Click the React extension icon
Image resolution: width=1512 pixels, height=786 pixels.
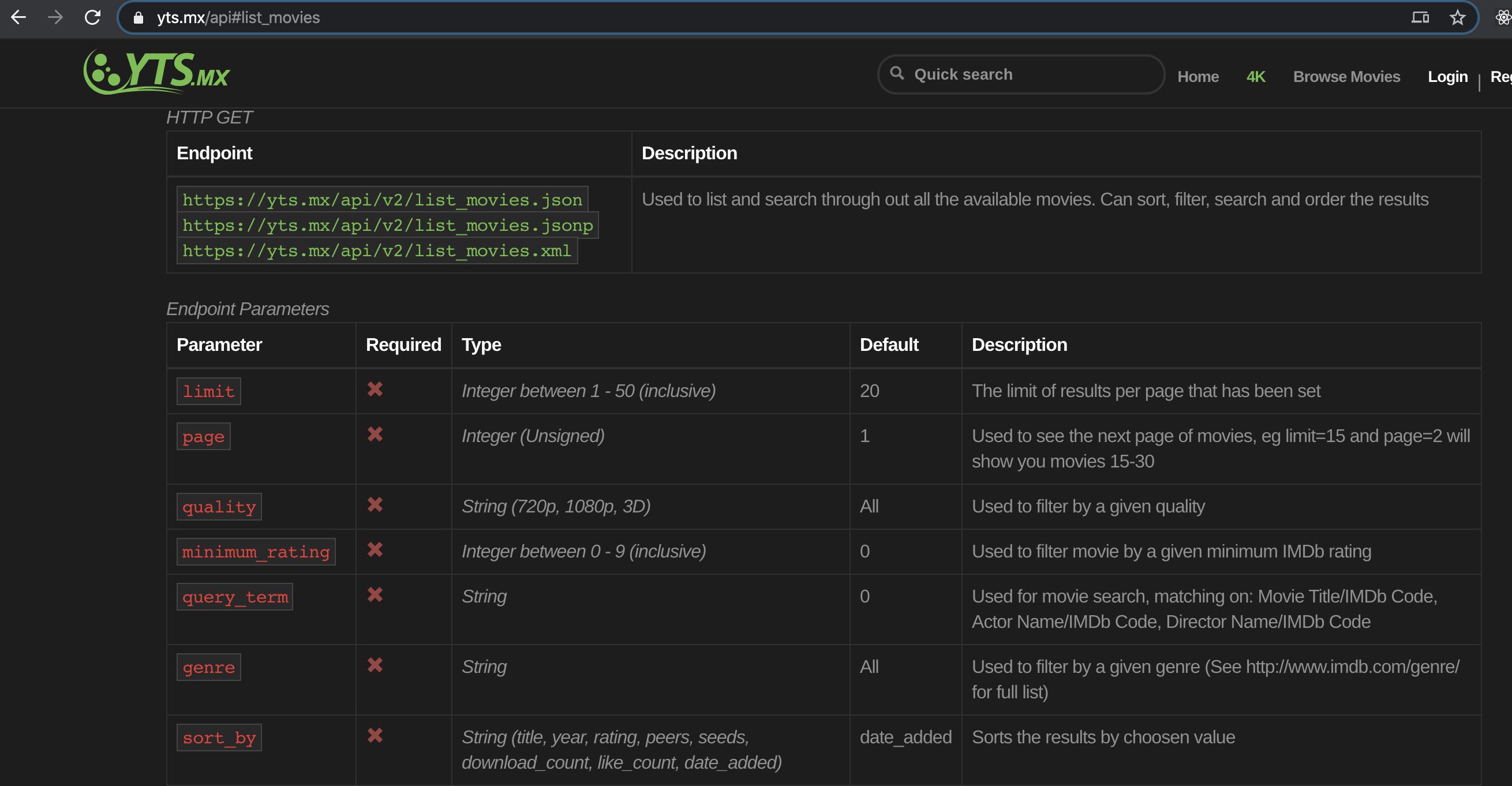pyautogui.click(x=1503, y=18)
